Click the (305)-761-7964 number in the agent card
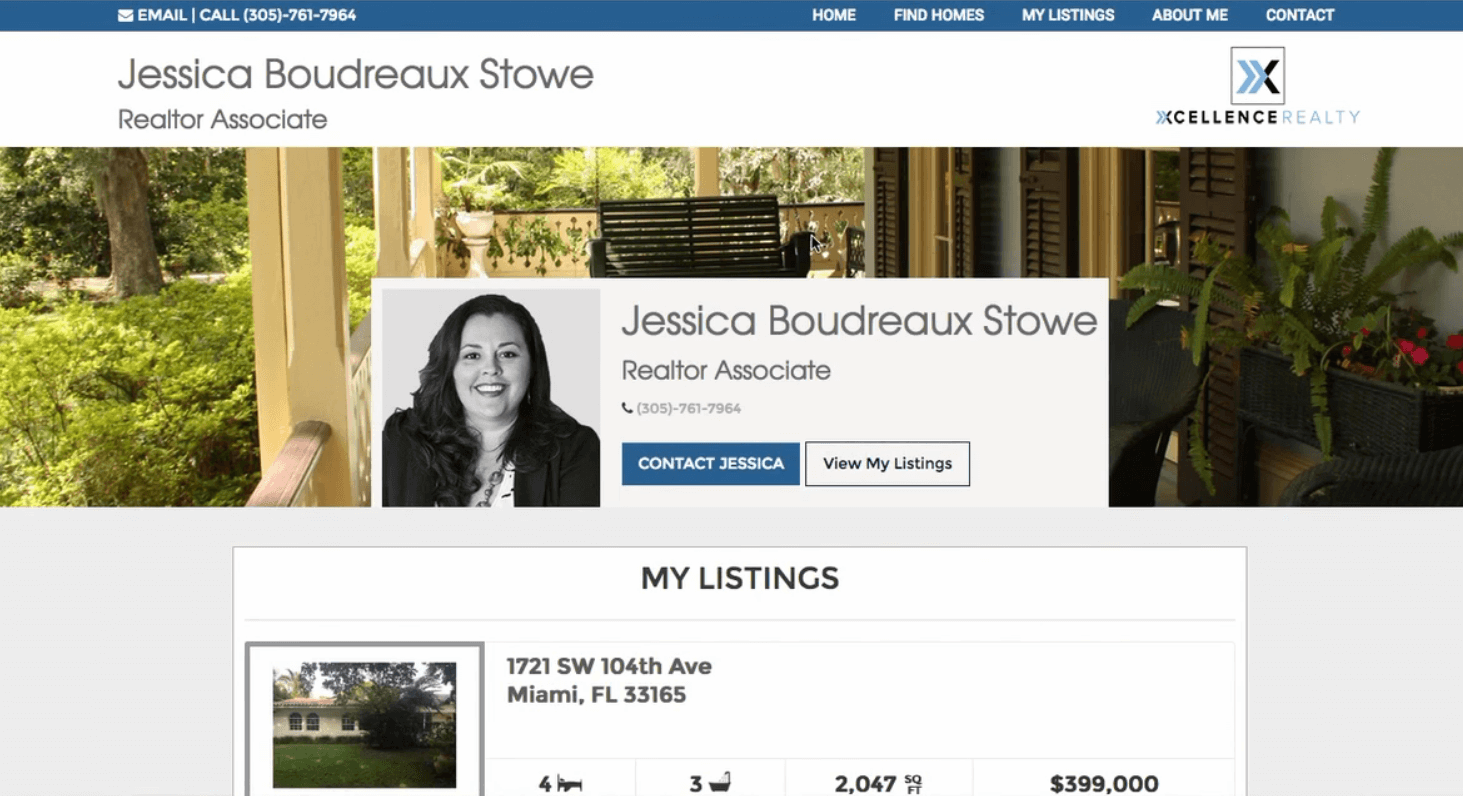This screenshot has height=796, width=1463. click(x=689, y=408)
